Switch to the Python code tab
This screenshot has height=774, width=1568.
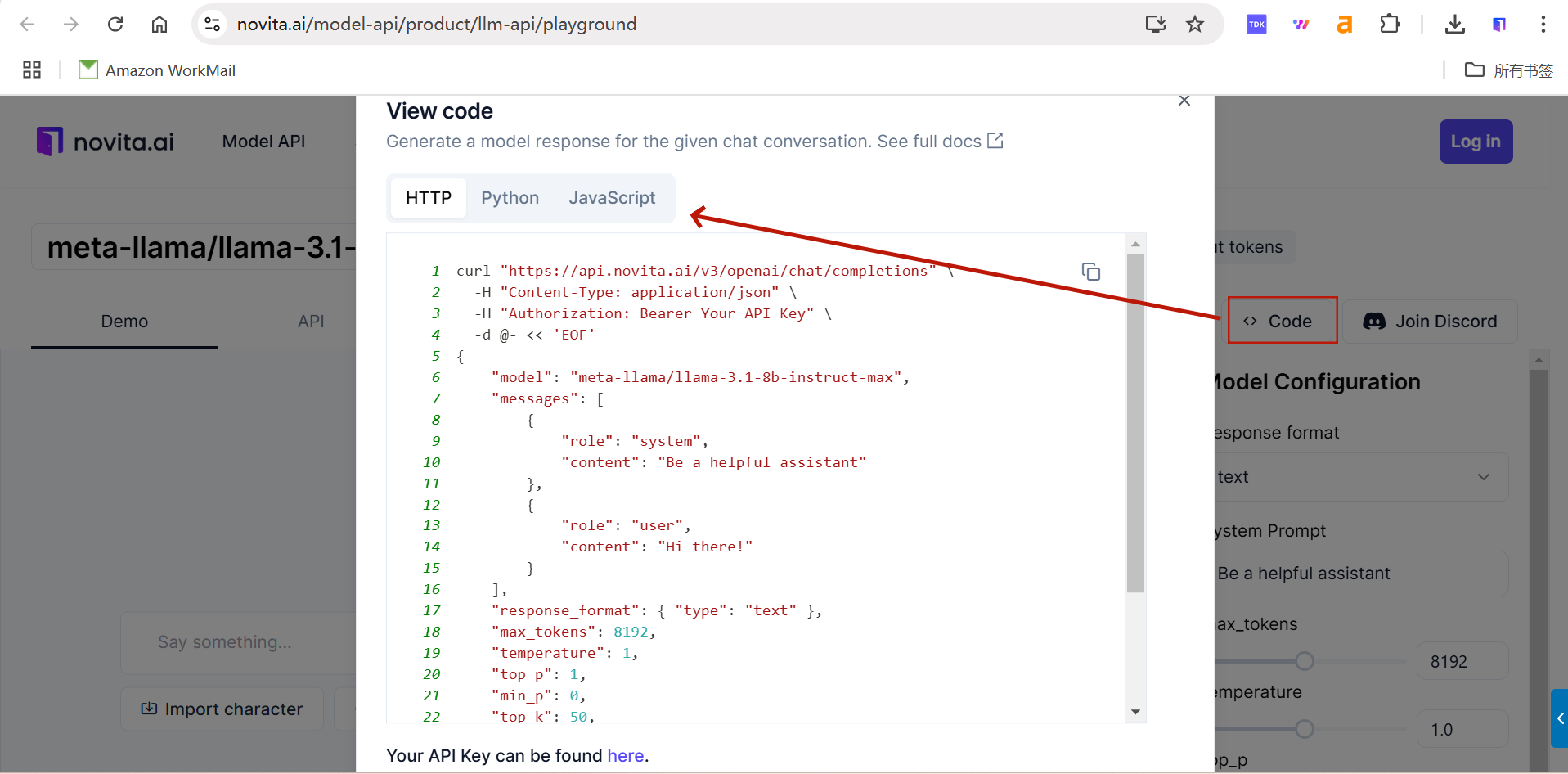coord(510,198)
